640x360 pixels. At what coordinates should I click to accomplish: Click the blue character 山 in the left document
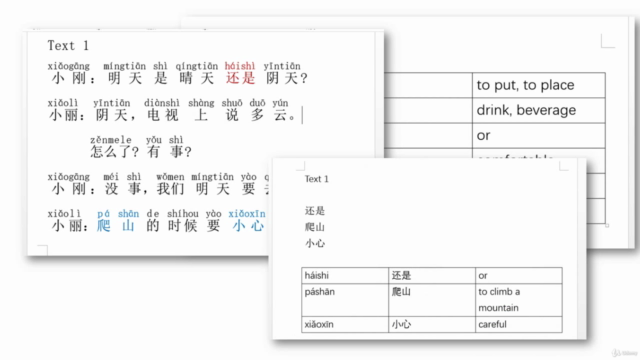(x=128, y=225)
